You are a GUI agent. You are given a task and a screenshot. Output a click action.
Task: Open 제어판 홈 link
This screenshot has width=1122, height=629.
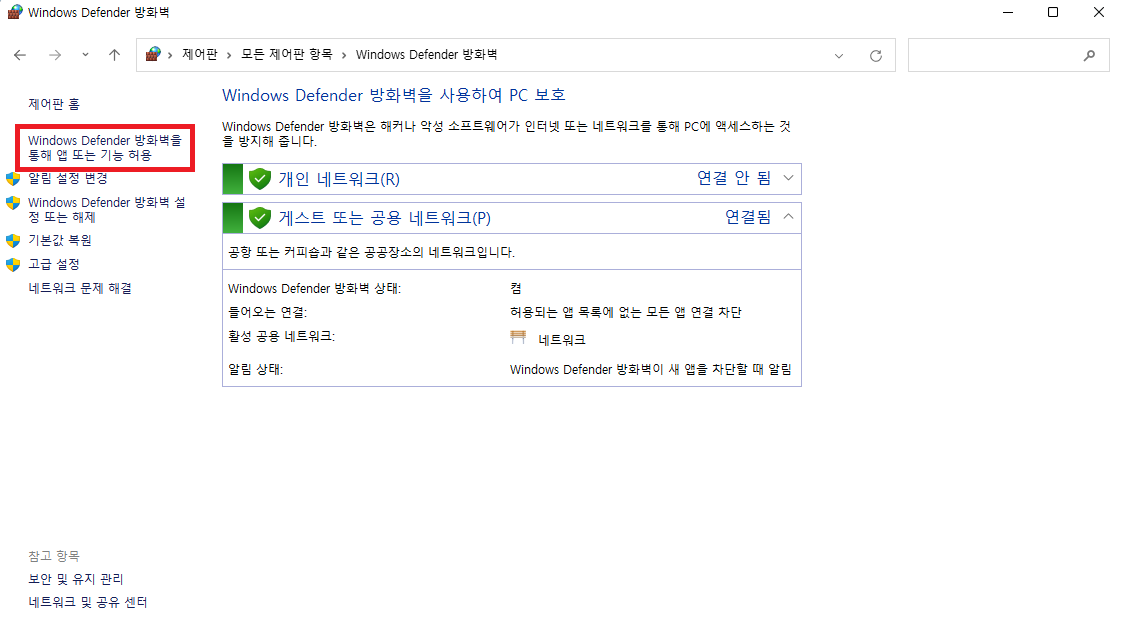pyautogui.click(x=54, y=104)
